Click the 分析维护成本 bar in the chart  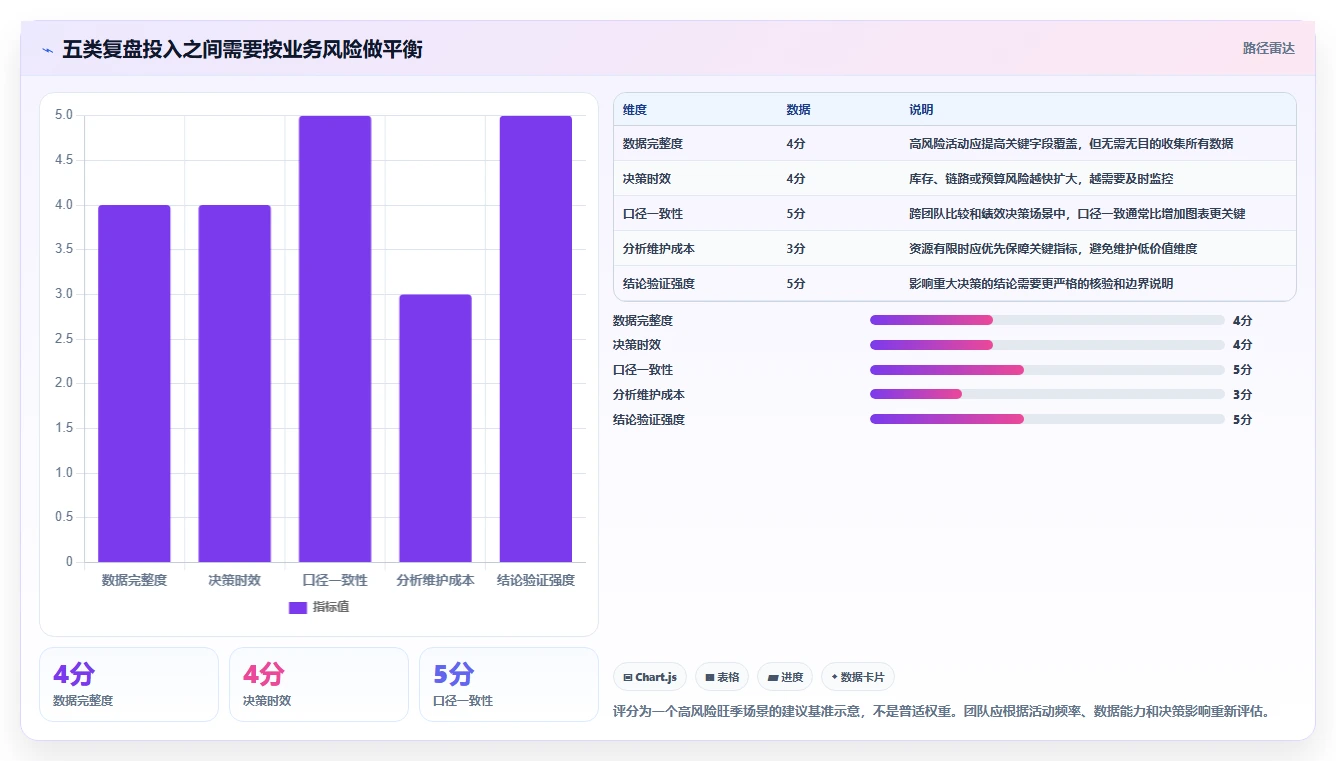coord(435,428)
